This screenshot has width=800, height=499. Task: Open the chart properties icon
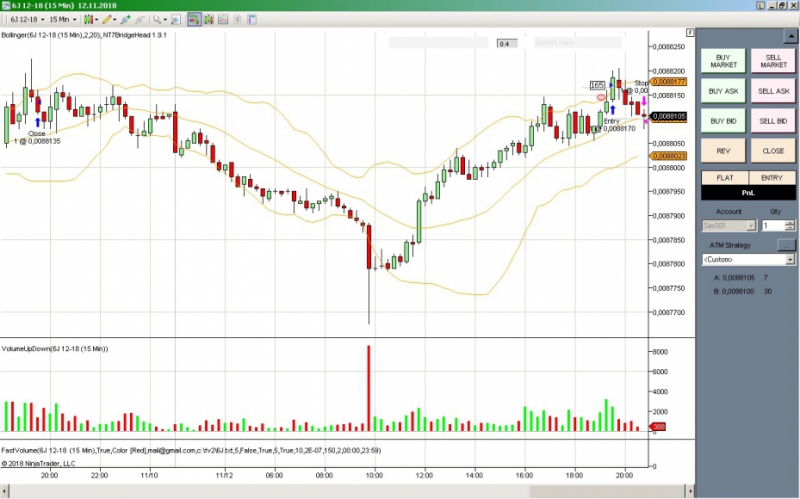point(252,19)
